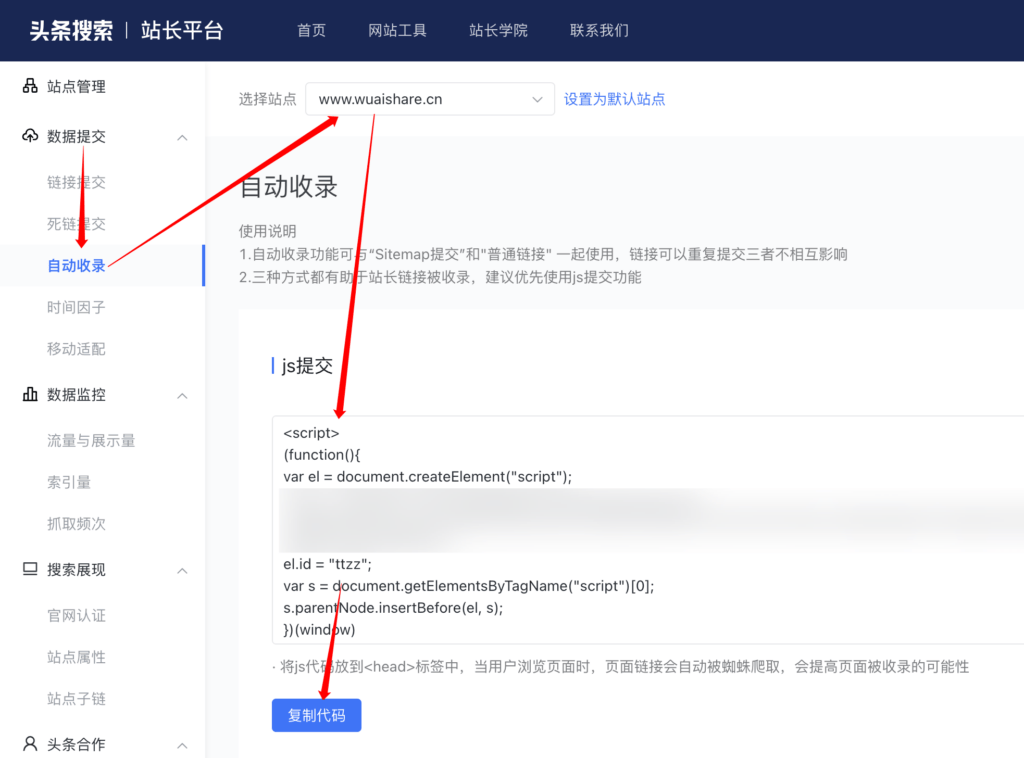Click the 搜索展现 section label
This screenshot has height=758, width=1024.
tap(76, 570)
